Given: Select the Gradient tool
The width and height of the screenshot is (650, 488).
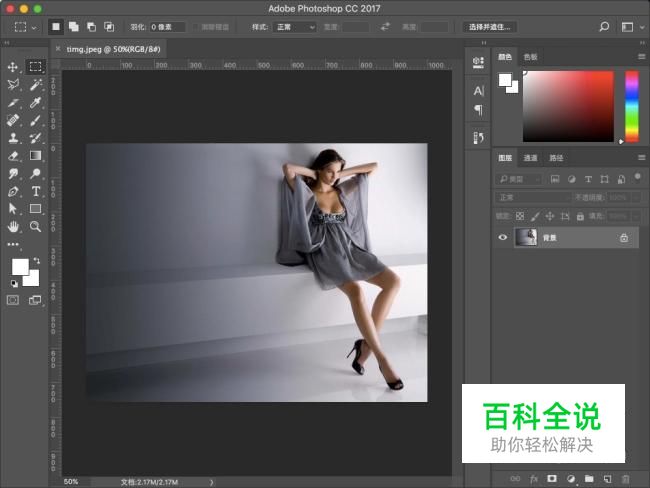Looking at the screenshot, I should pos(35,156).
